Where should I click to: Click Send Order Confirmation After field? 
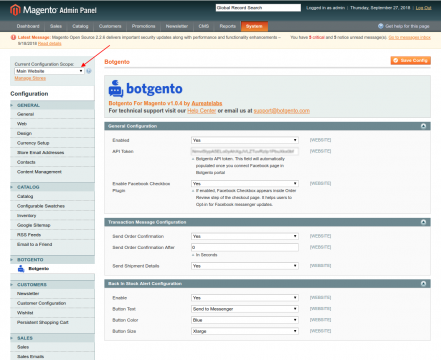tap(245, 247)
